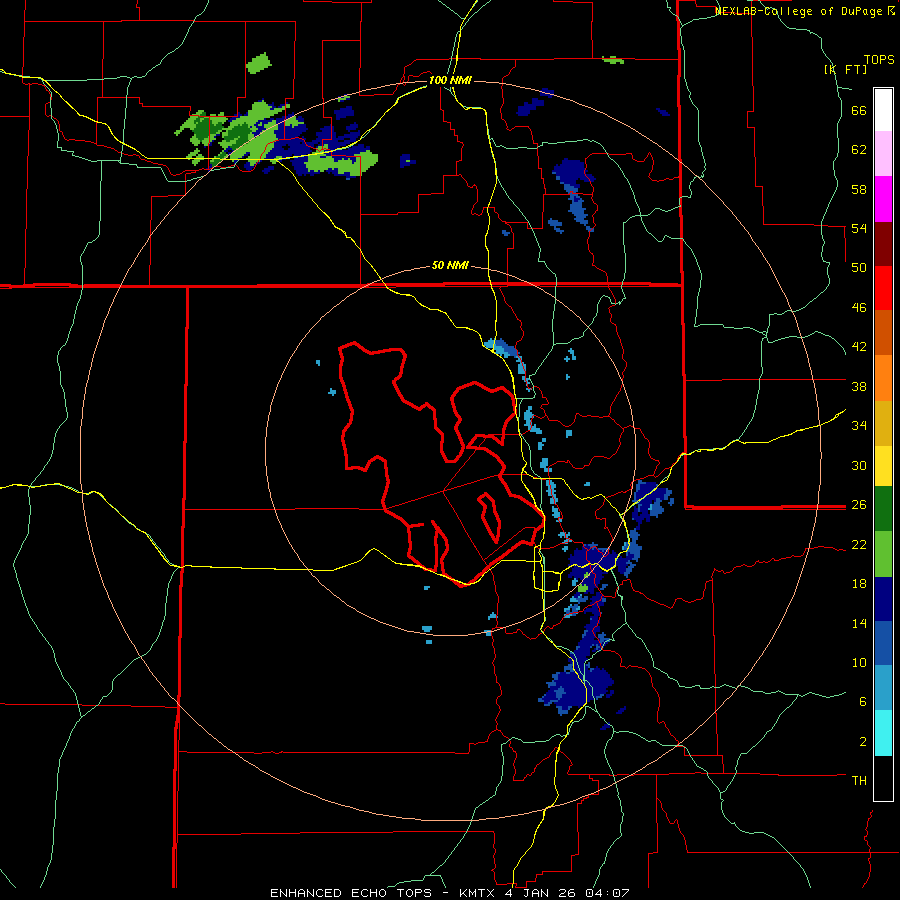Pick the magenta band in the tops legend

[883, 199]
